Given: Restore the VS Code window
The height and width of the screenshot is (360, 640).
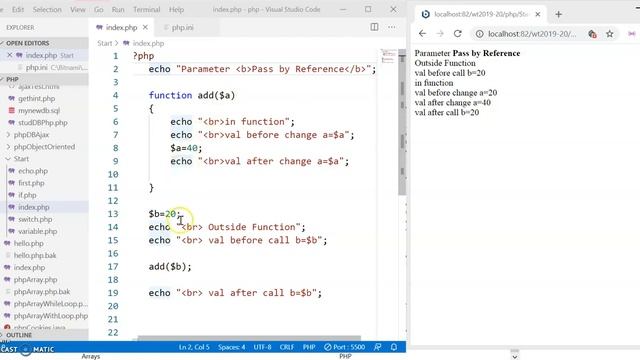Looking at the screenshot, I should [368, 9].
